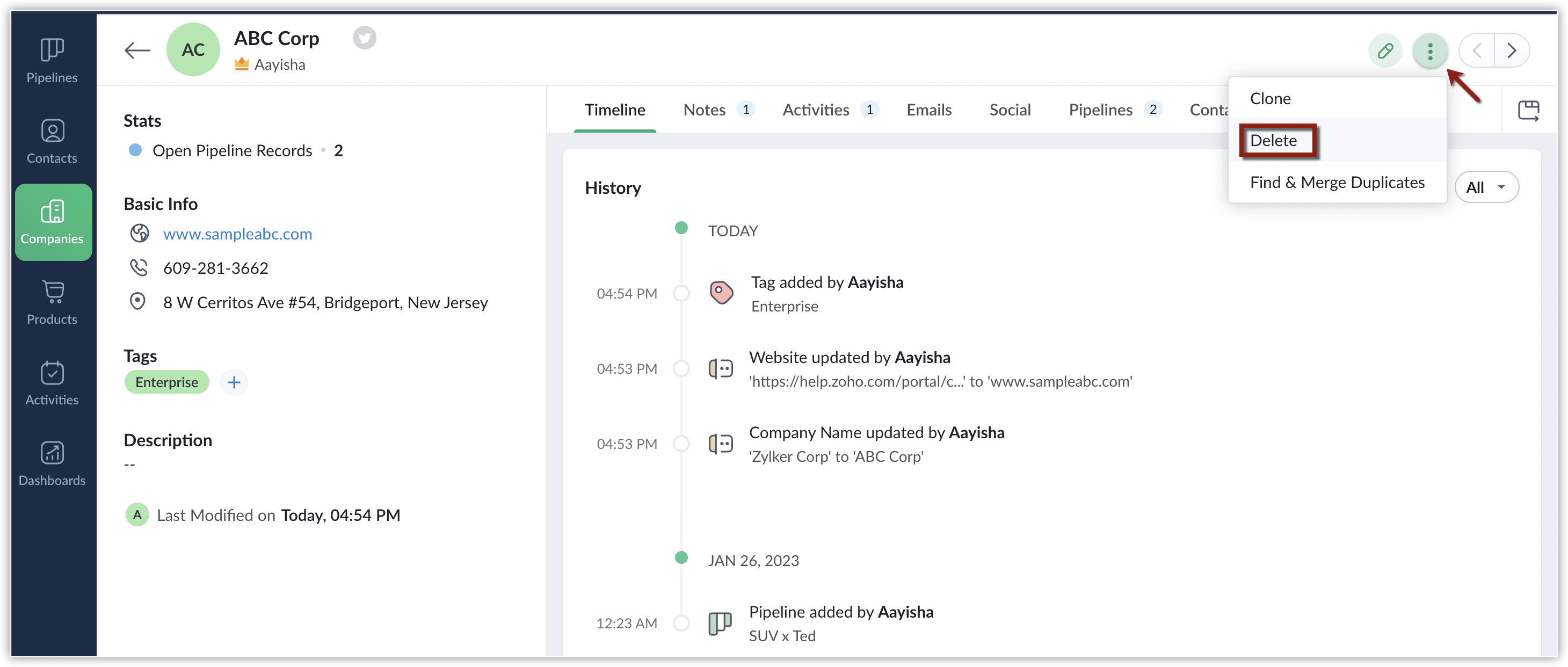1568x667 pixels.
Task: Open Pipelines in the sidebar
Action: coord(52,61)
